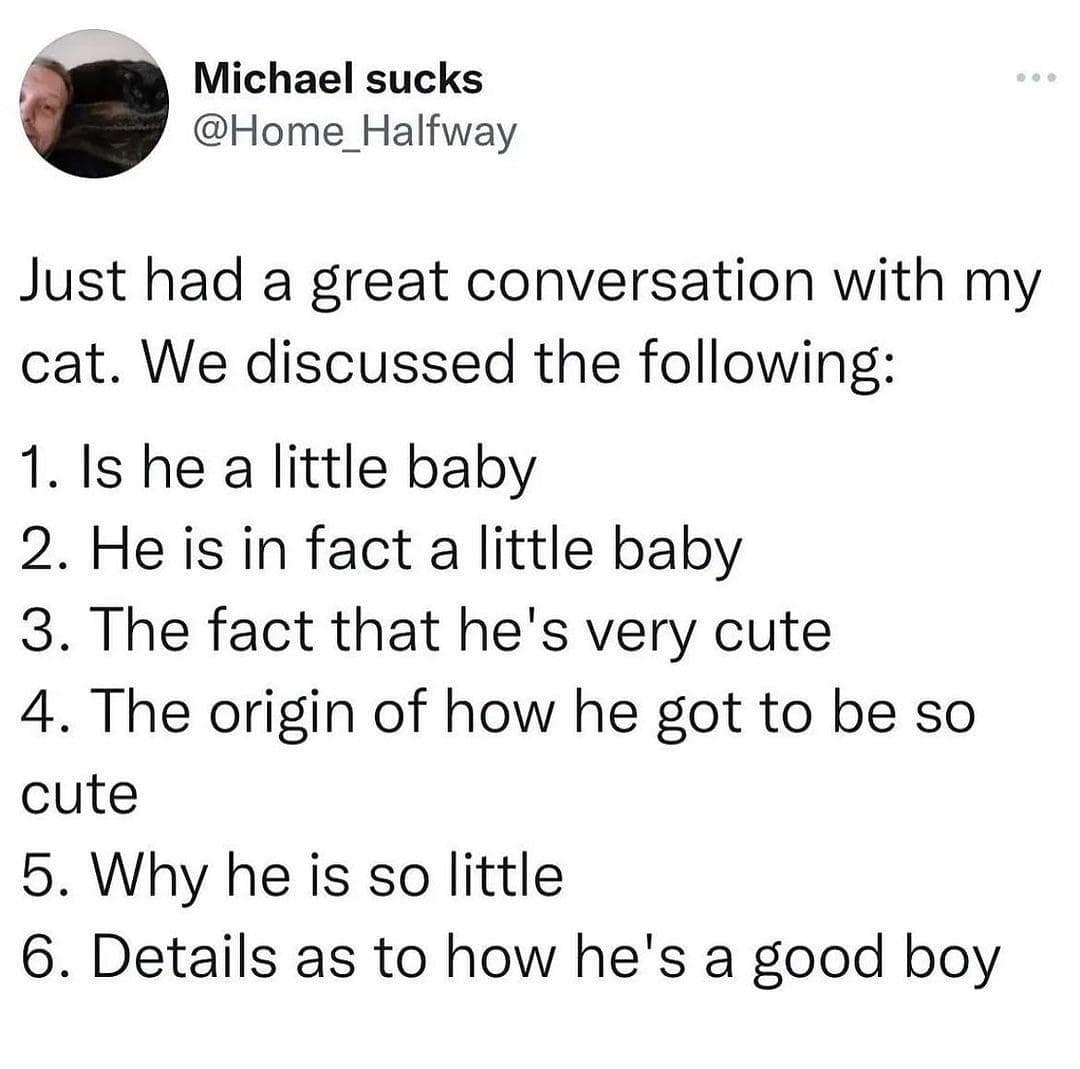Click the line "The origin of how he got"
The width and height of the screenshot is (1080, 1069).
tap(497, 713)
